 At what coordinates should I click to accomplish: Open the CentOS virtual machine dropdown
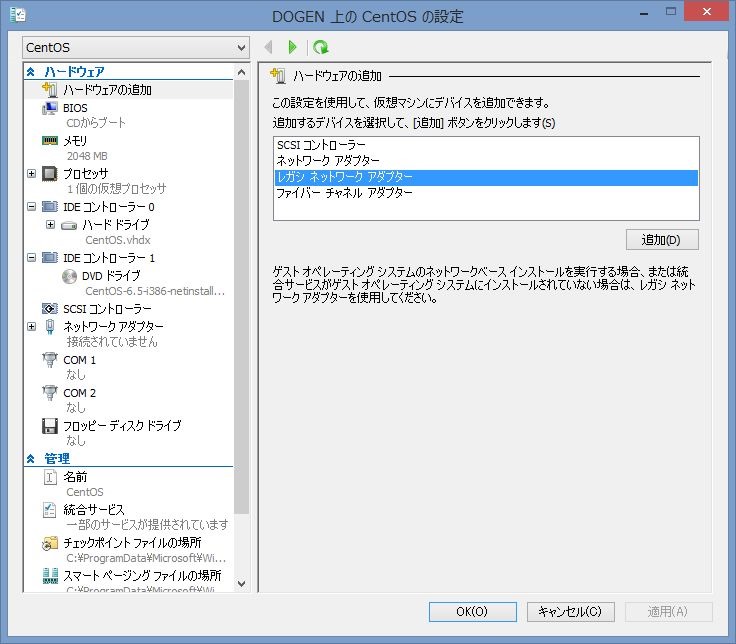point(135,47)
